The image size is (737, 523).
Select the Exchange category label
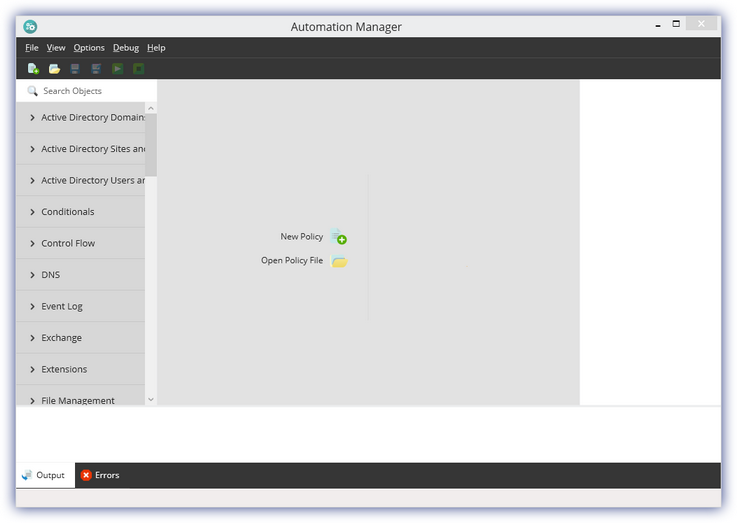point(62,338)
